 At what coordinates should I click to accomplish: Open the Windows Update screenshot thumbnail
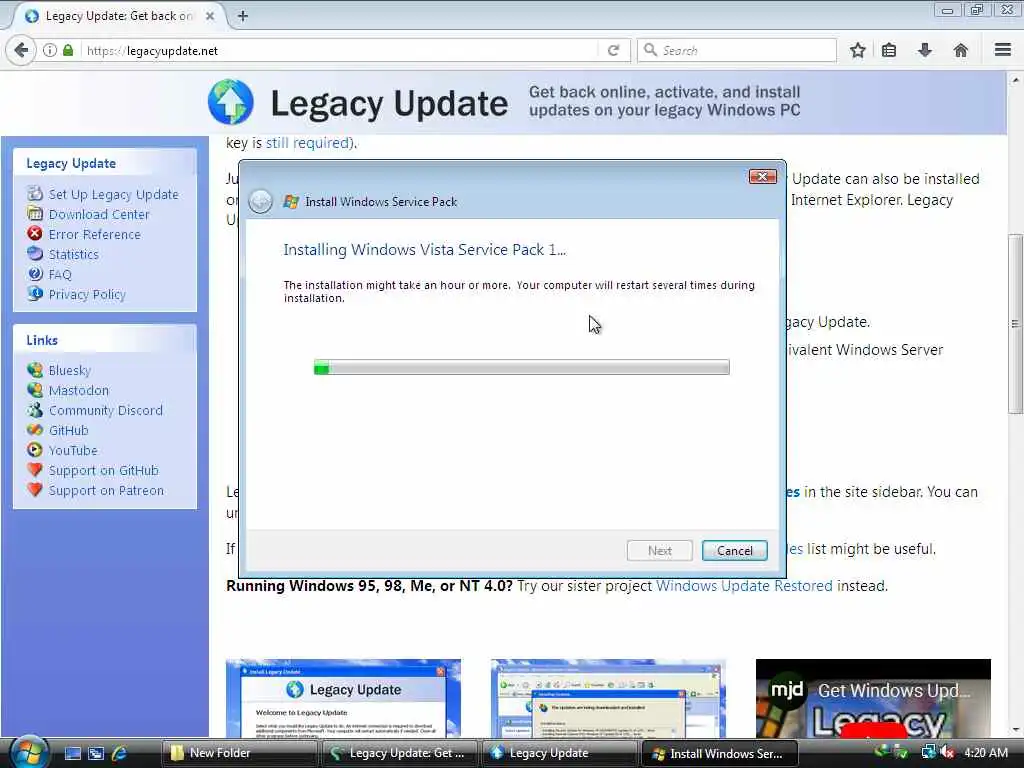click(608, 698)
